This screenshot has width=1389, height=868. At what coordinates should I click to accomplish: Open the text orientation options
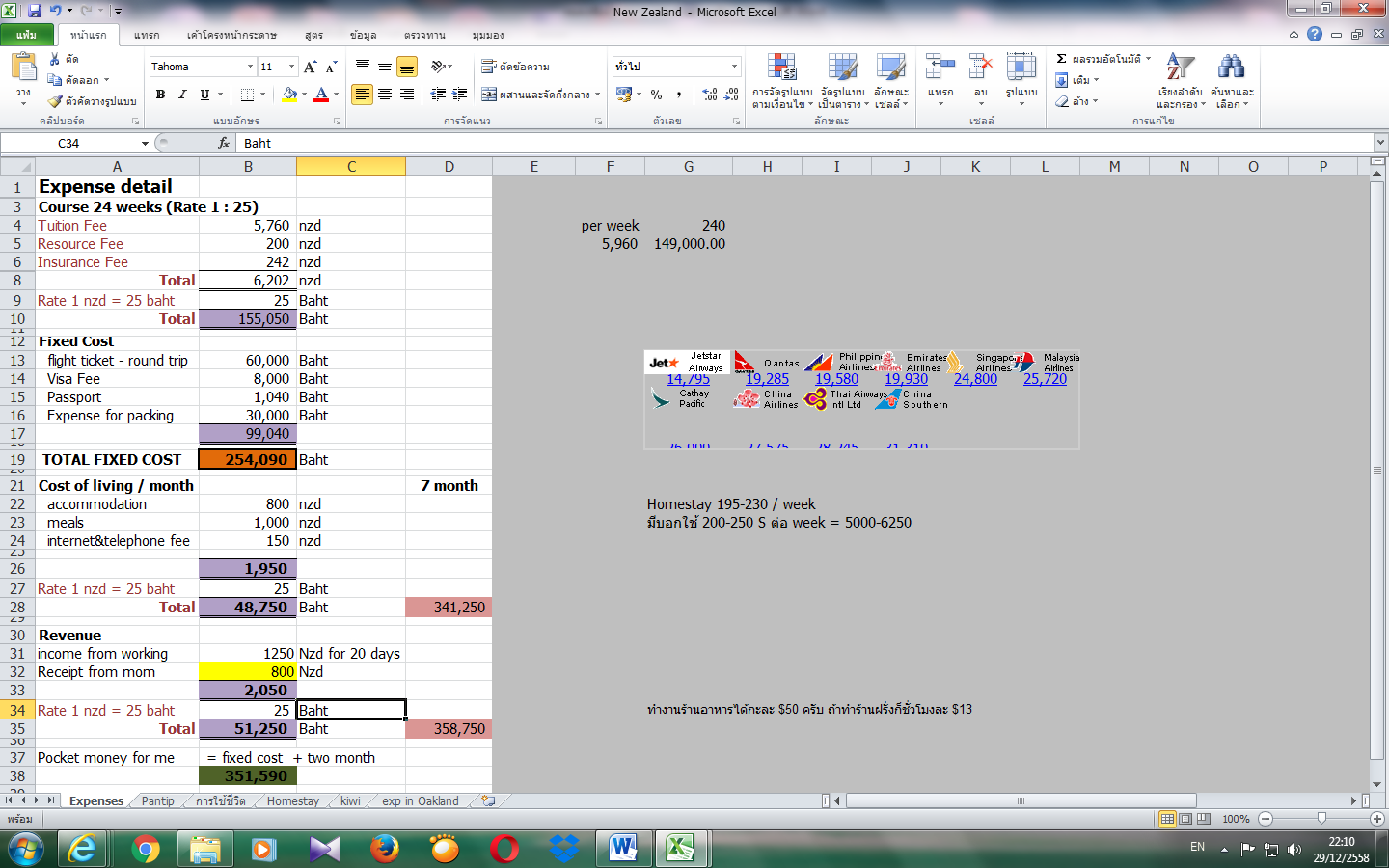coord(442,67)
